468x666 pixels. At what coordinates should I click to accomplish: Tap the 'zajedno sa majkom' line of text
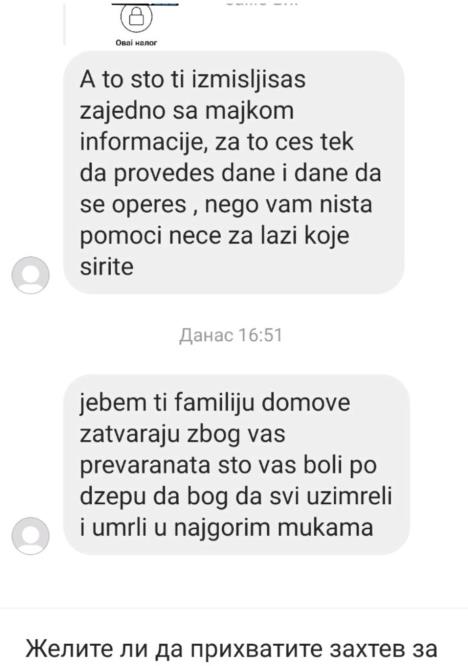click(x=187, y=111)
